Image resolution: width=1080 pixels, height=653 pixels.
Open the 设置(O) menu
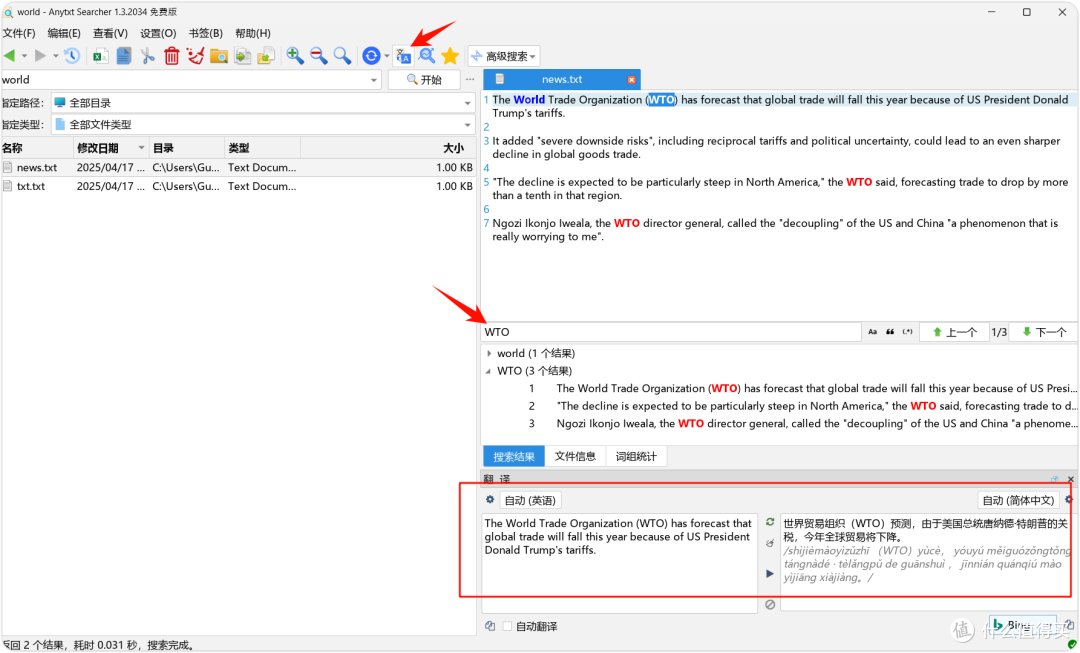[x=158, y=33]
